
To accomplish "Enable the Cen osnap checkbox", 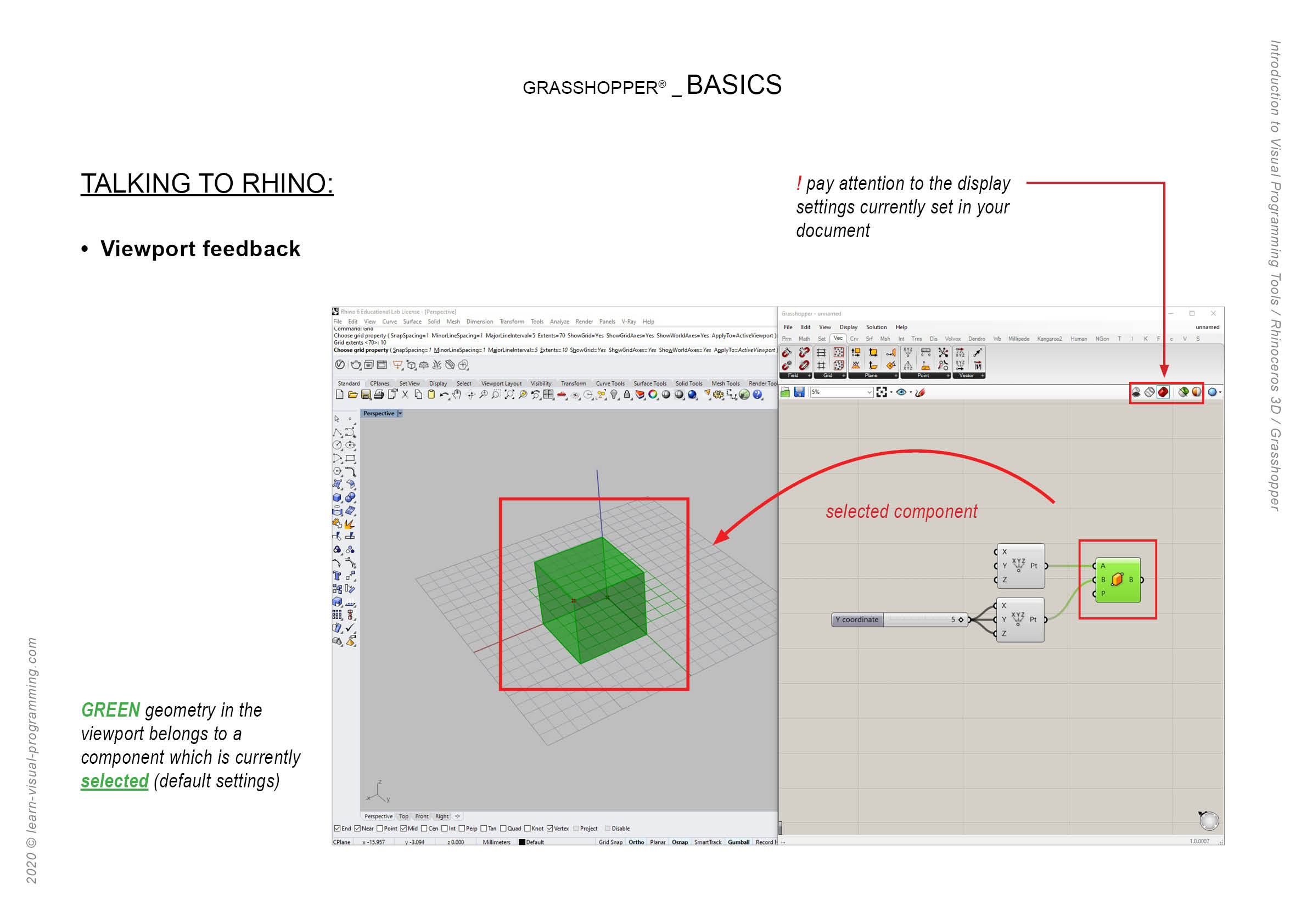I will click(424, 829).
